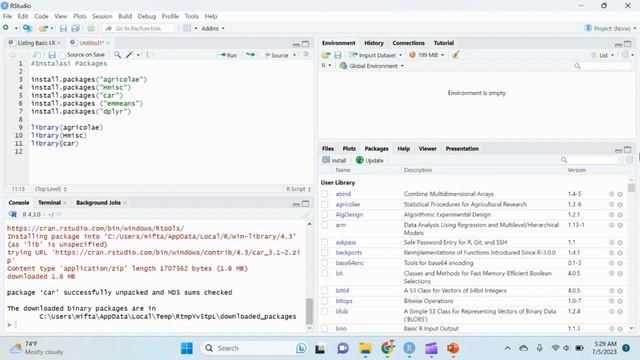
Task: Click the Packages search field
Action: [588, 160]
